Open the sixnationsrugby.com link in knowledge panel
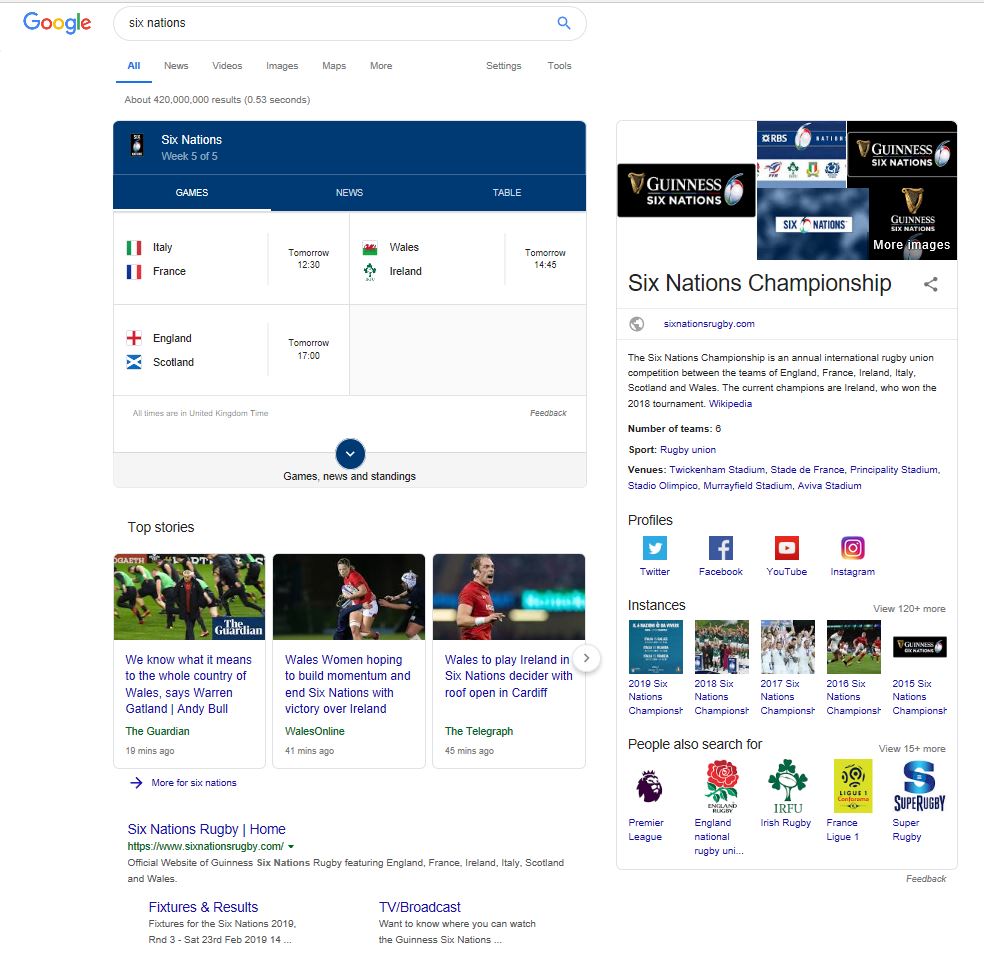Screen dimensions: 984x963 (709, 324)
